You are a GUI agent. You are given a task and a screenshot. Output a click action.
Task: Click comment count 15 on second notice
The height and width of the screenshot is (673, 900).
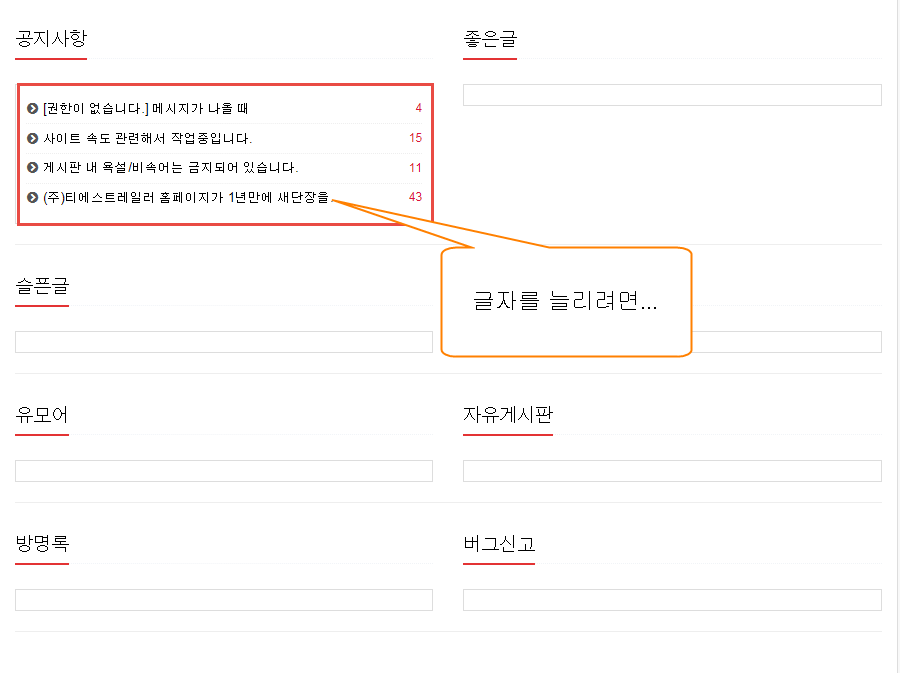click(416, 138)
